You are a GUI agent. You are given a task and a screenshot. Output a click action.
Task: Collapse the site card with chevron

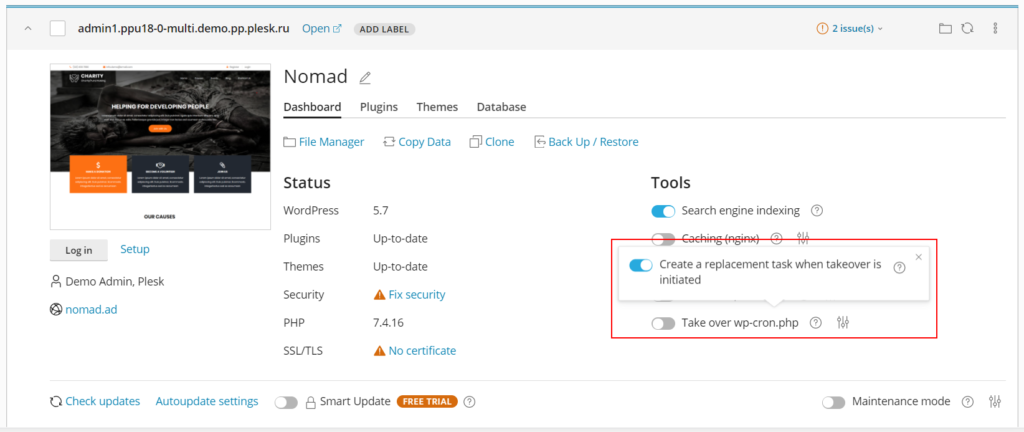pos(28,29)
